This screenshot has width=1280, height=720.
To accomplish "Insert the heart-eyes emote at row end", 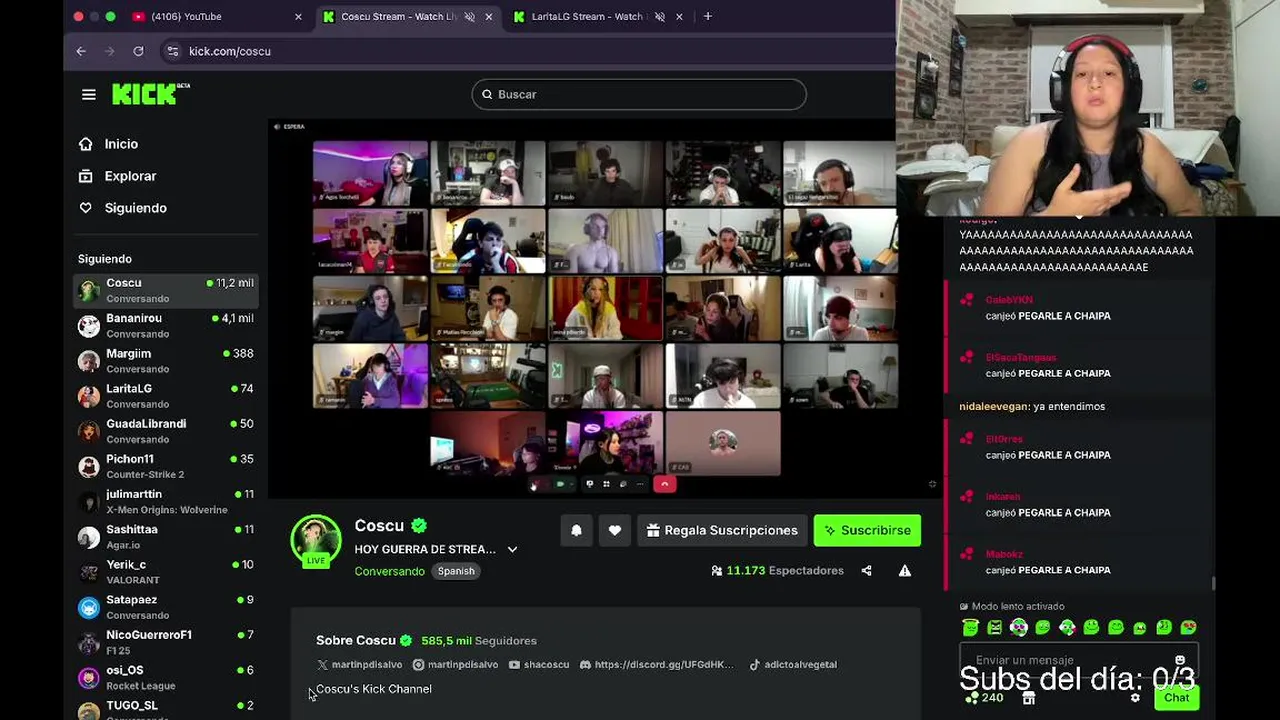I will tap(1188, 628).
